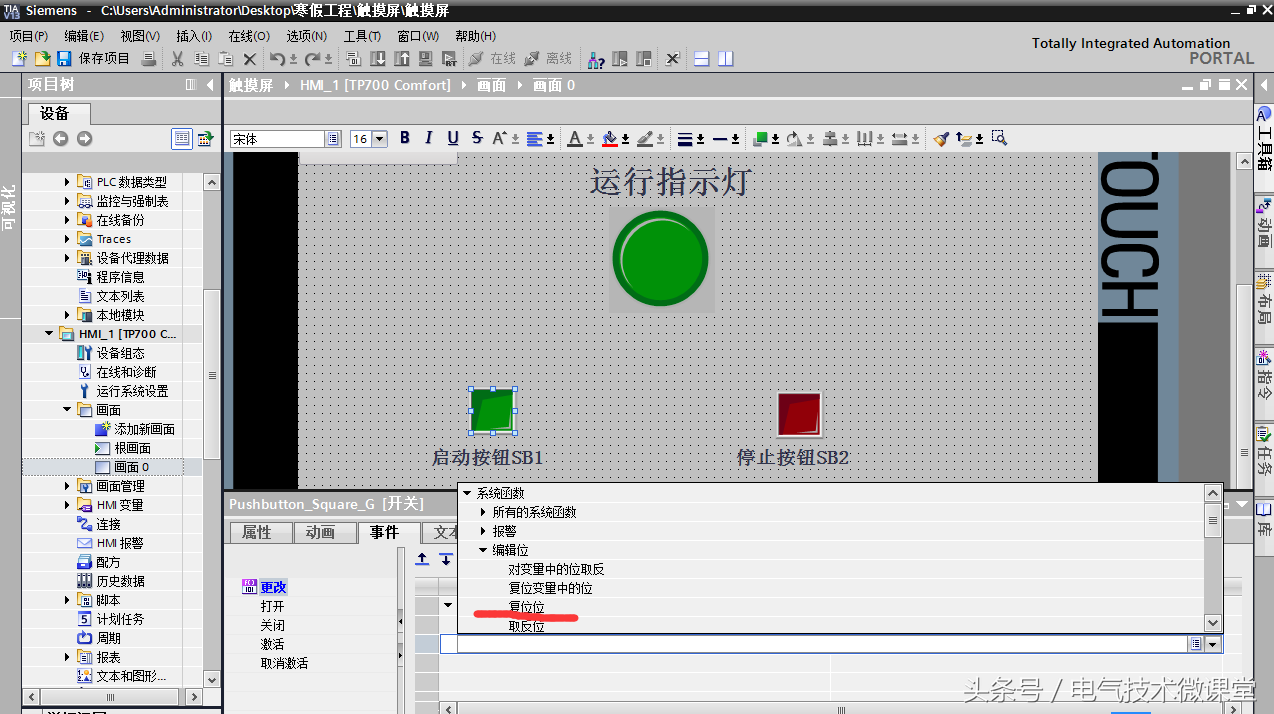1274x714 pixels.
Task: Click the Redo arrow icon
Action: pyautogui.click(x=314, y=59)
